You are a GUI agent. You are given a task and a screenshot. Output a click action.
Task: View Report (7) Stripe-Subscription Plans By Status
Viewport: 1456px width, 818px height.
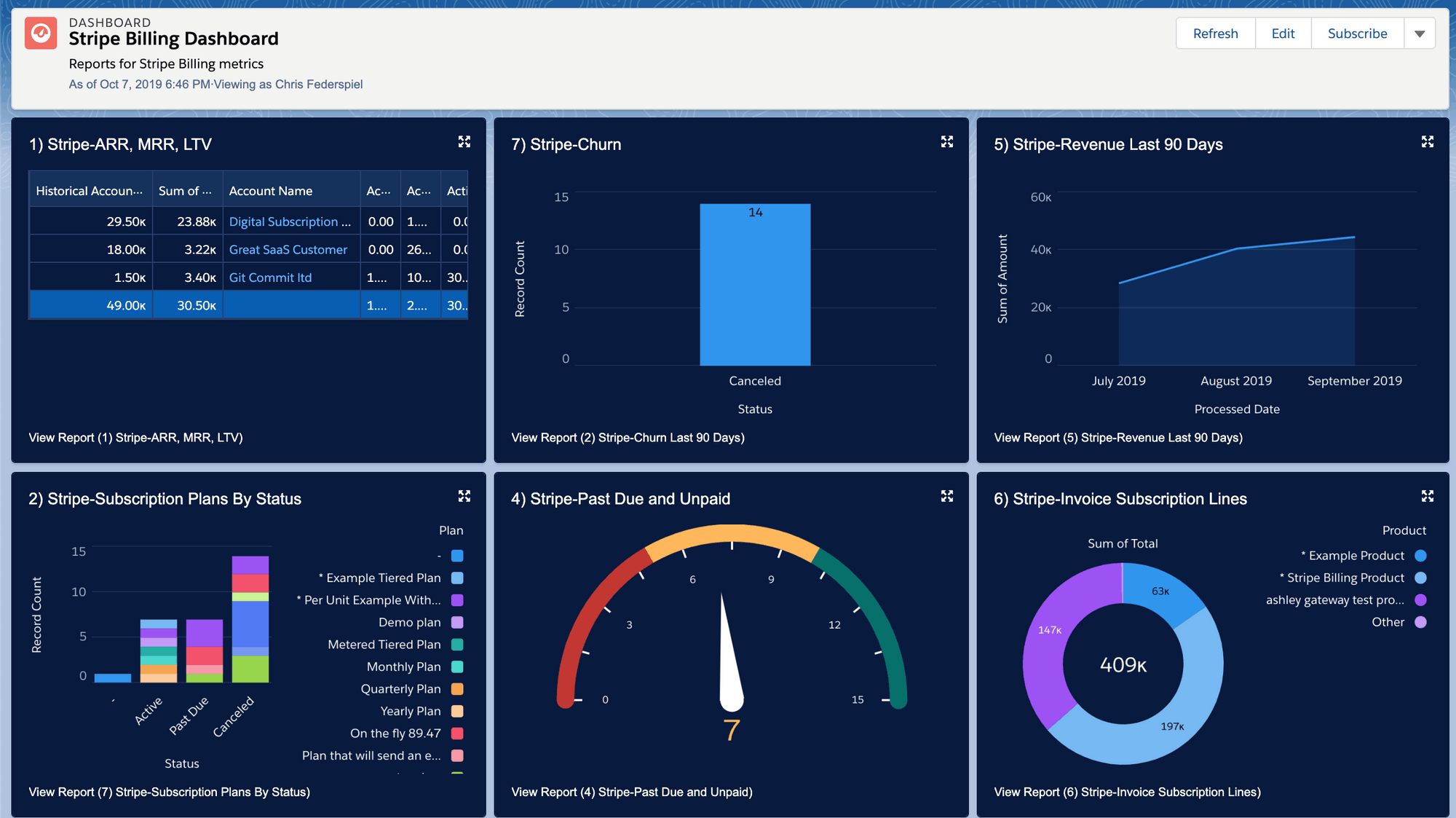[x=169, y=792]
